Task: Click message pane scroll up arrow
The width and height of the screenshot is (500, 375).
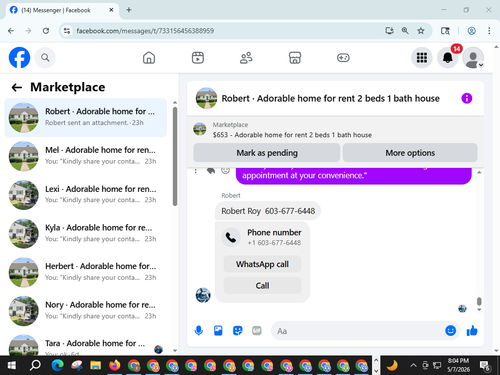Action: [479, 173]
